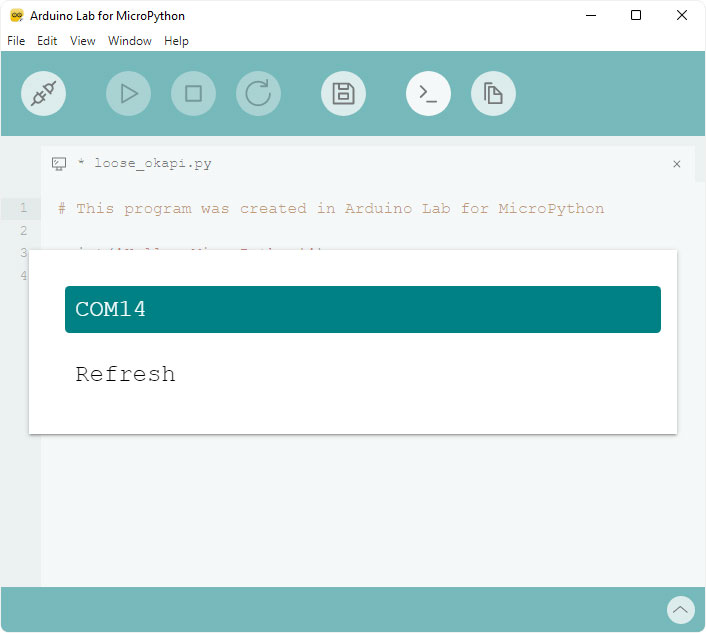This screenshot has height=633, width=706.
Task: Close the Arduino Lab window
Action: [682, 16]
